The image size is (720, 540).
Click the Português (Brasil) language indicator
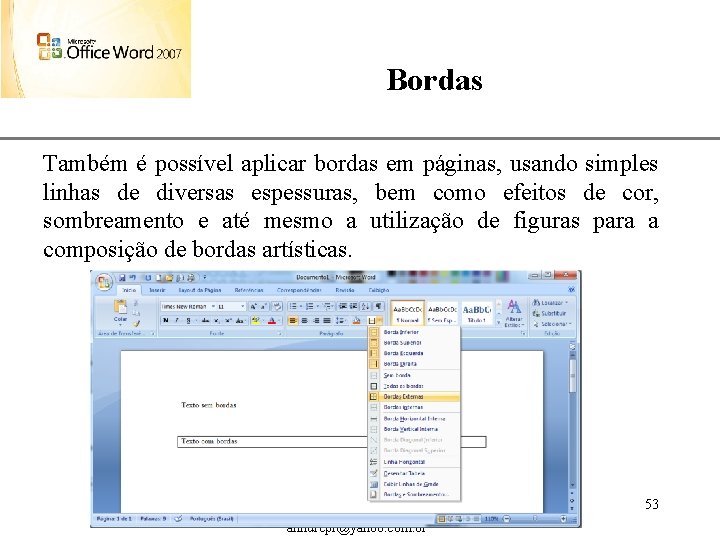(212, 519)
